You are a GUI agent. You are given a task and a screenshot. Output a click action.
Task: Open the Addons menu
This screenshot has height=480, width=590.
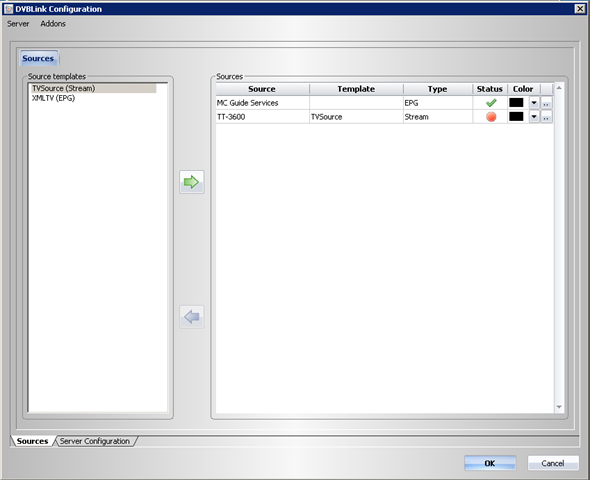point(53,24)
